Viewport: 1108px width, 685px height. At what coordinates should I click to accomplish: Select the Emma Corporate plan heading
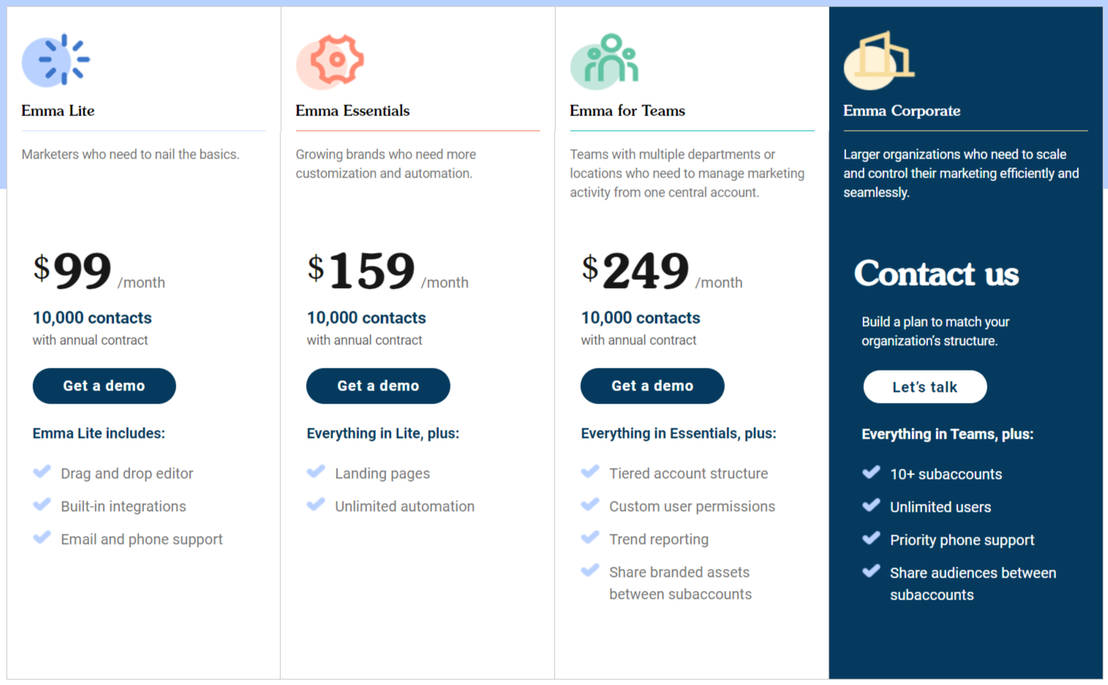click(x=901, y=111)
